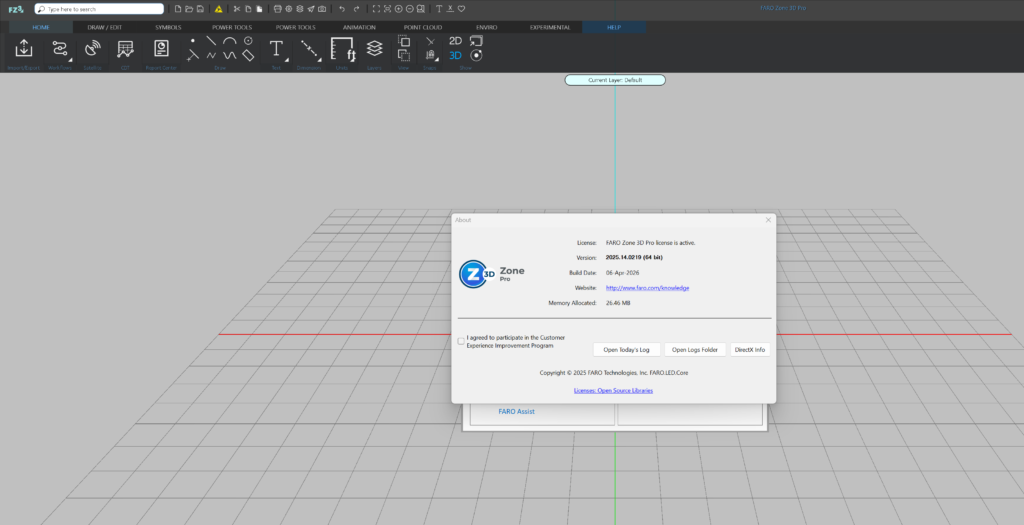Switch to the HELP tab
Image resolution: width=1024 pixels, height=525 pixels.
pyautogui.click(x=614, y=27)
